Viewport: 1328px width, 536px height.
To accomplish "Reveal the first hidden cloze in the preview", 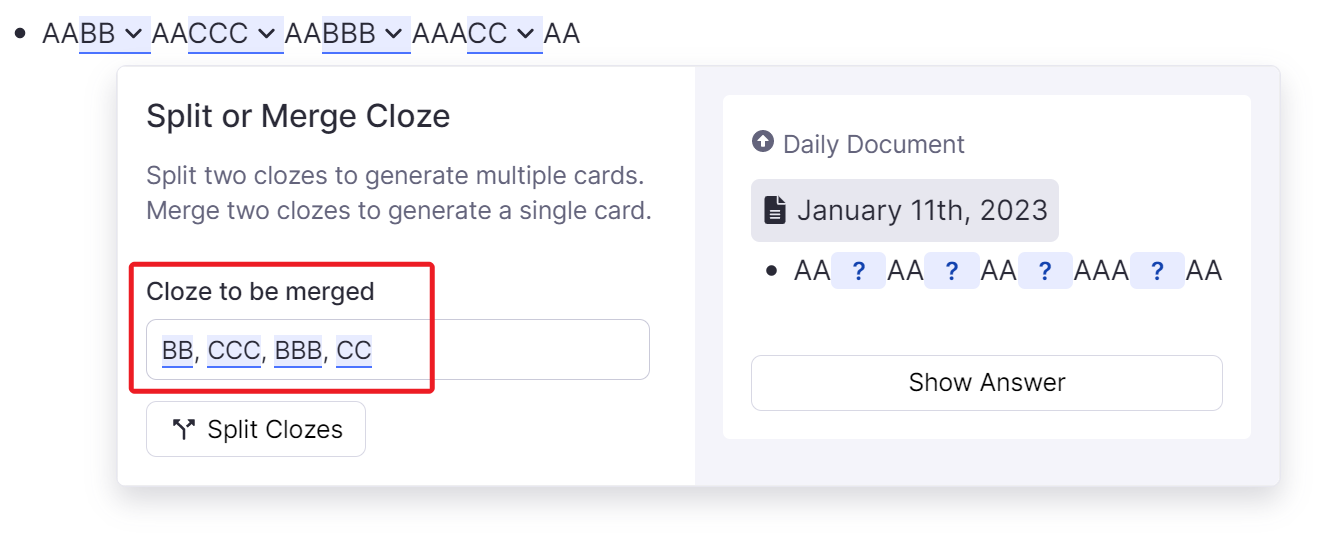I will pos(858,271).
